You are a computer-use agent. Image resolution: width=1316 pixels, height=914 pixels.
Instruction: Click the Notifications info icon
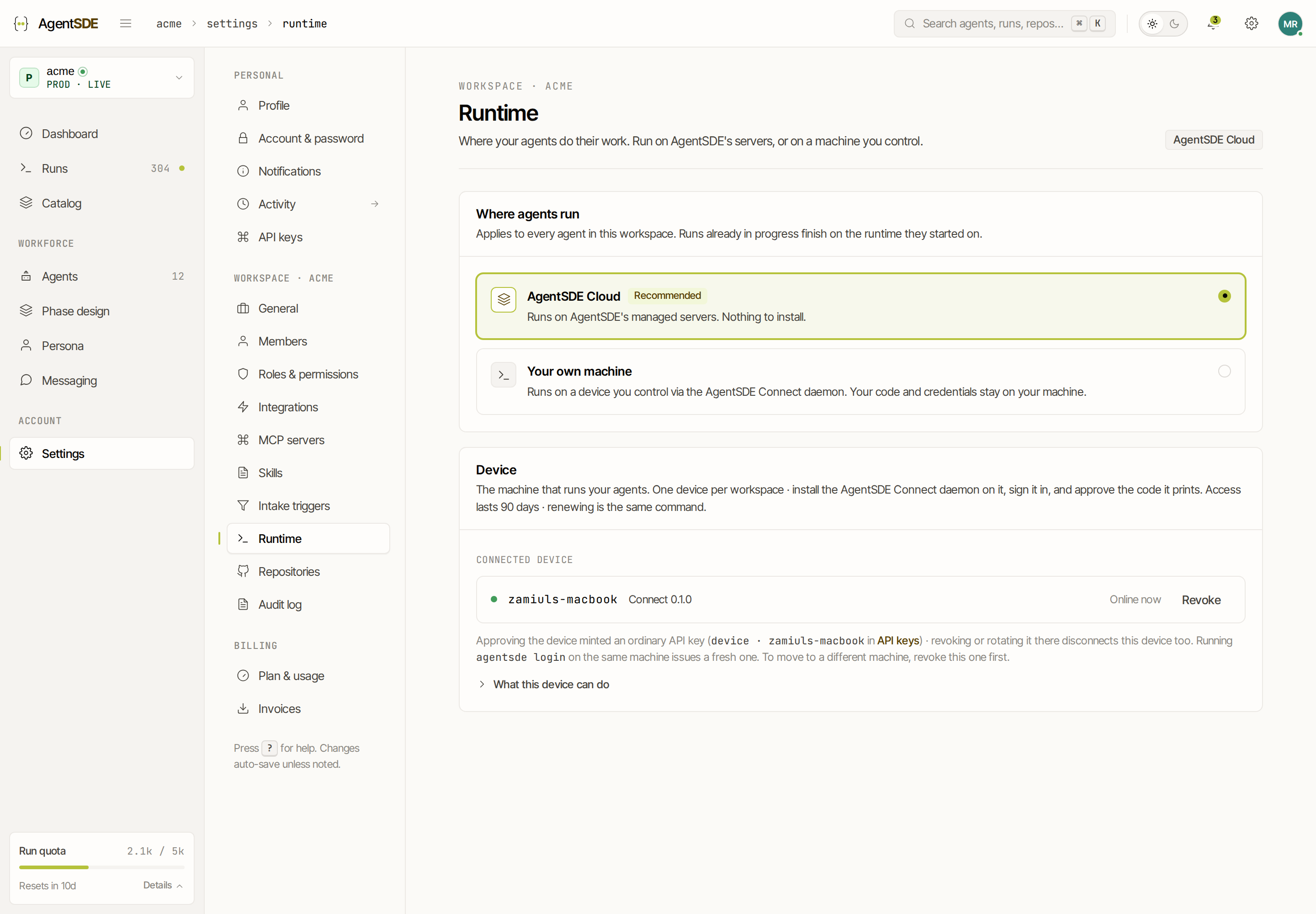coord(244,171)
